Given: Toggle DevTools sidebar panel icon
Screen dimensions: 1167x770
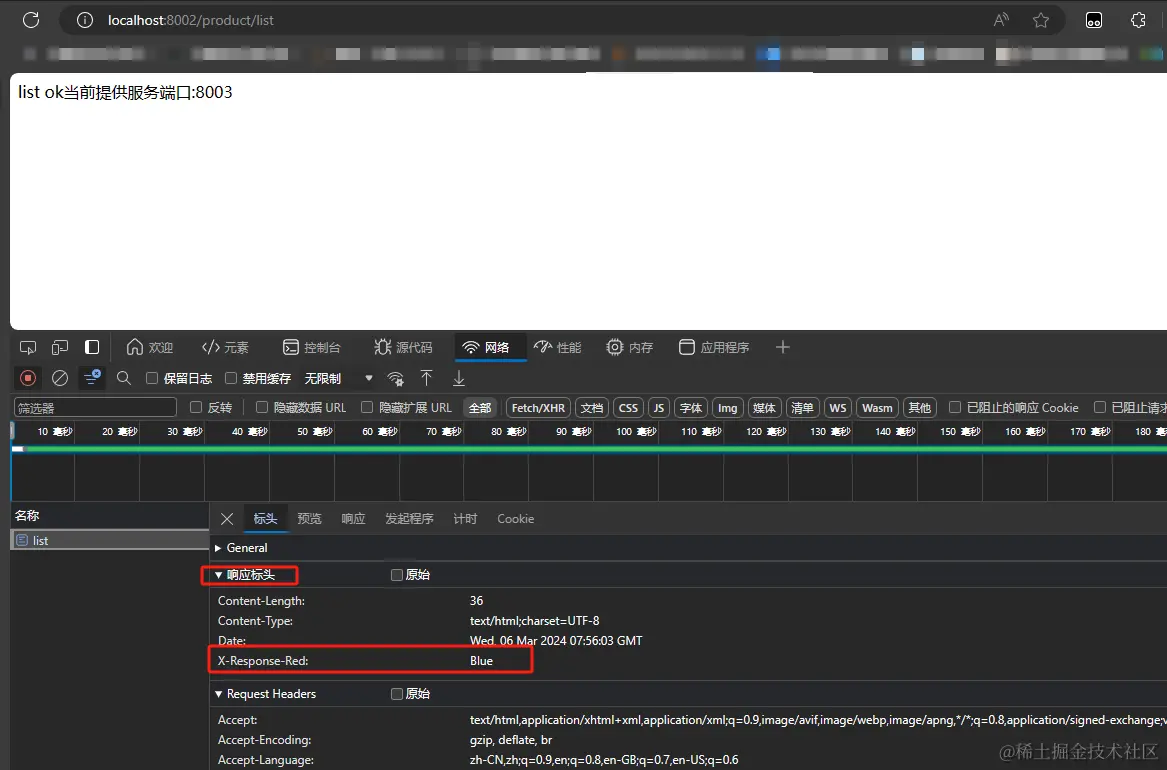Looking at the screenshot, I should tap(92, 347).
